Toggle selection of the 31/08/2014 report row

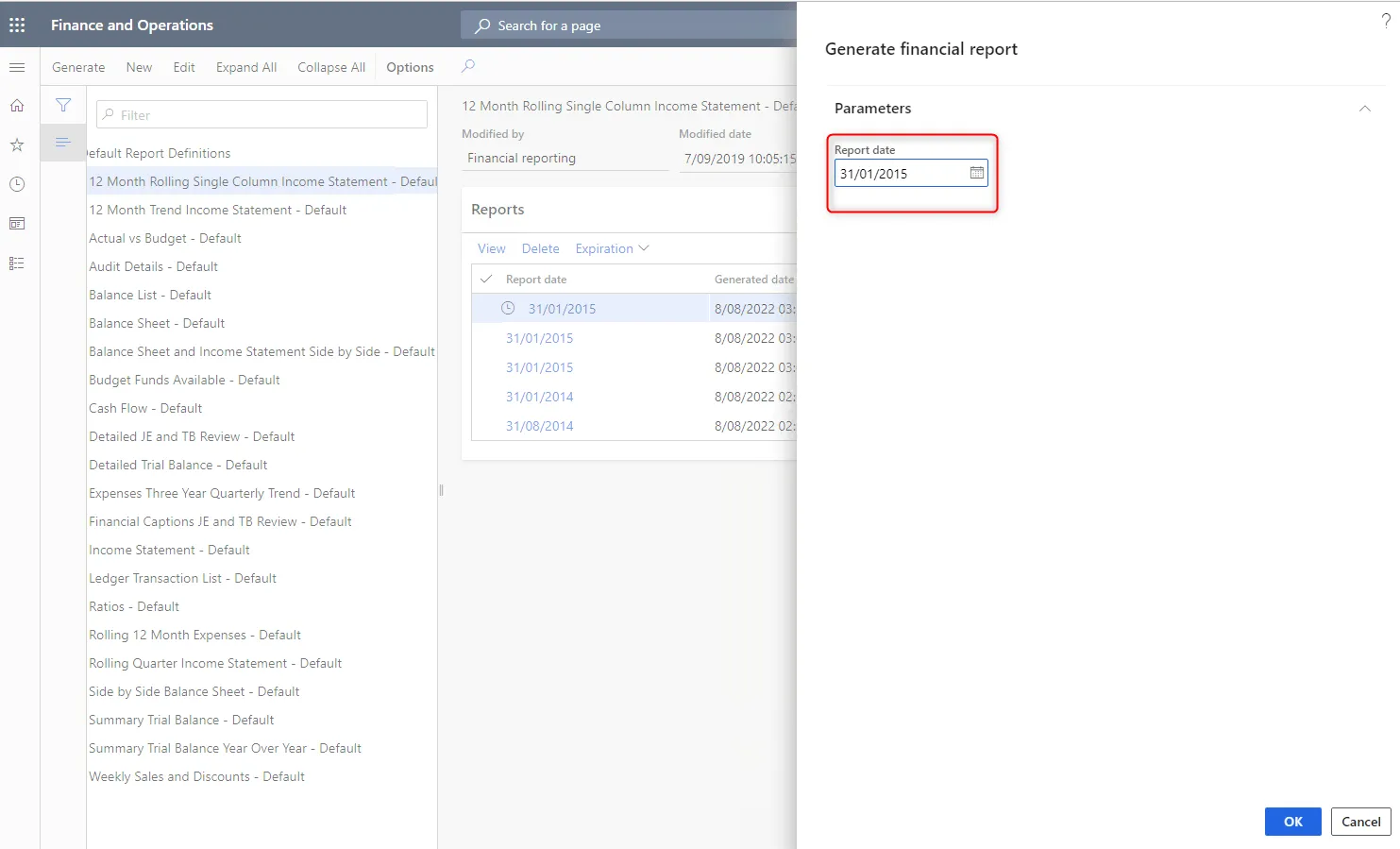point(485,426)
